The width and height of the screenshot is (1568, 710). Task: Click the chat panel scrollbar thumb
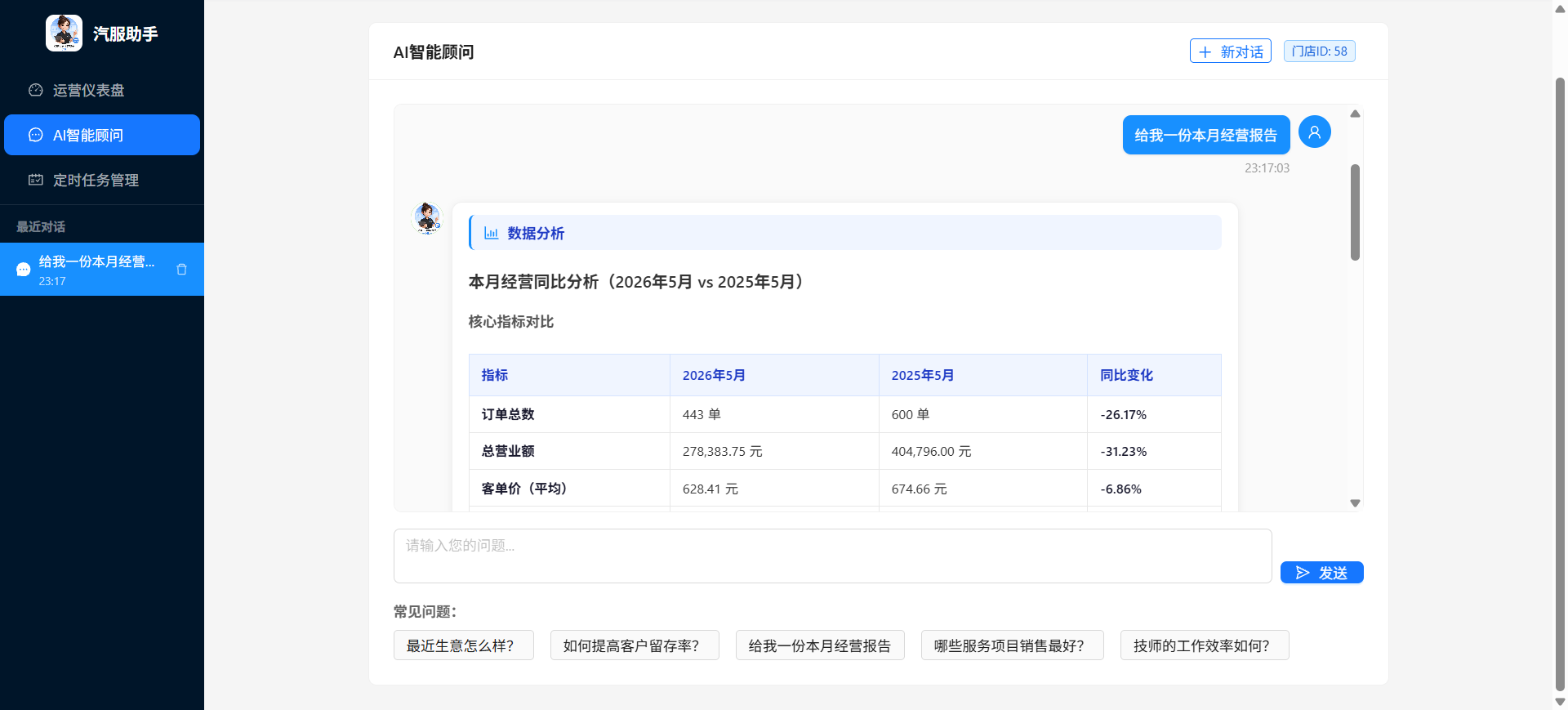1355,212
